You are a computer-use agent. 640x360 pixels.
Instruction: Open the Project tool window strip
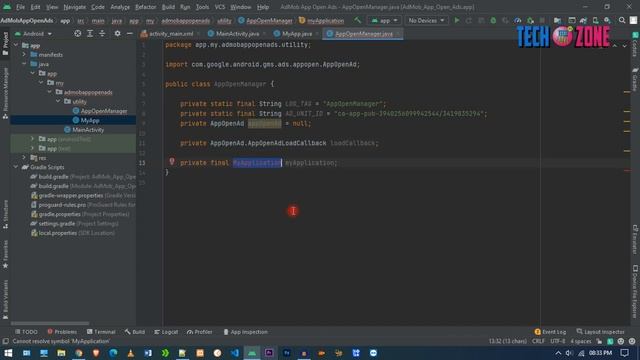(5, 43)
